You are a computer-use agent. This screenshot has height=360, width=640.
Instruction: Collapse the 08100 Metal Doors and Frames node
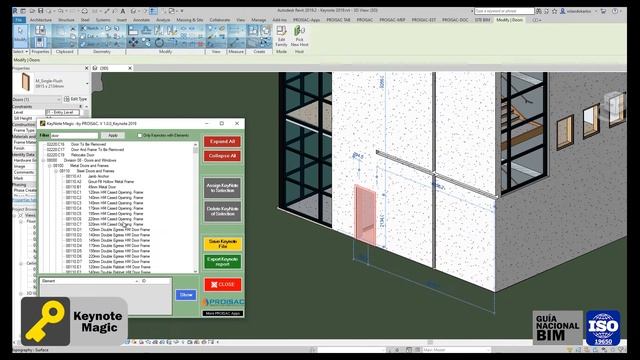(x=50, y=166)
